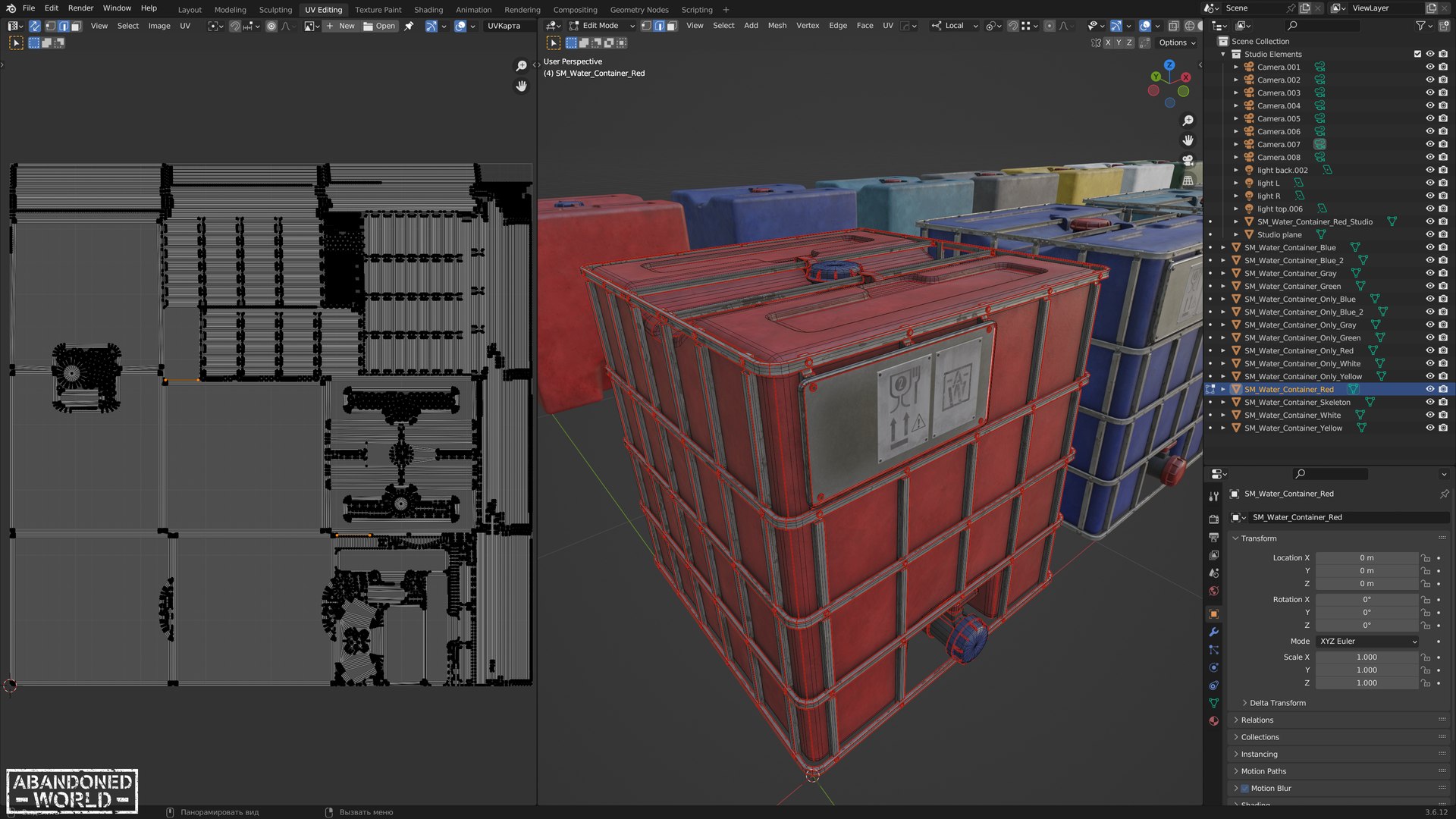The image size is (1456, 819).
Task: Open Output properties tab
Action: 1213,537
